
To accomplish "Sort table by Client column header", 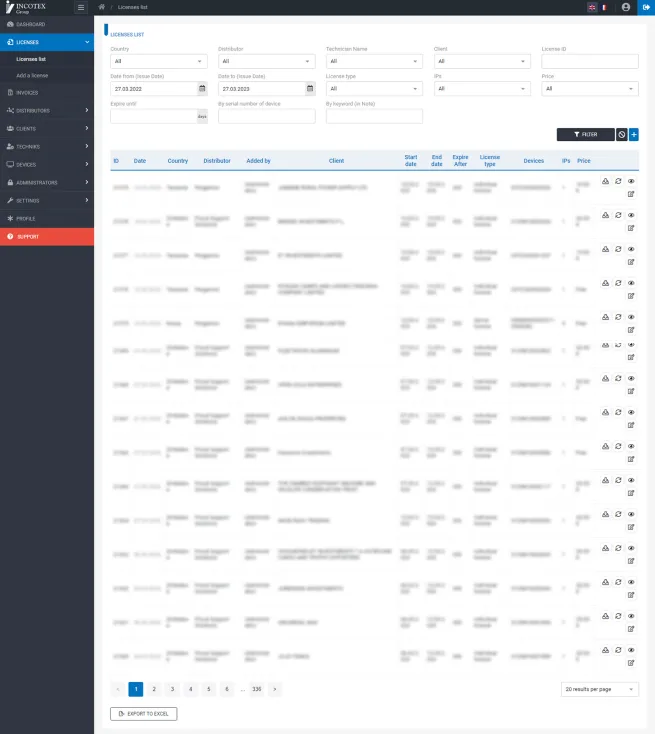I will (x=336, y=161).
